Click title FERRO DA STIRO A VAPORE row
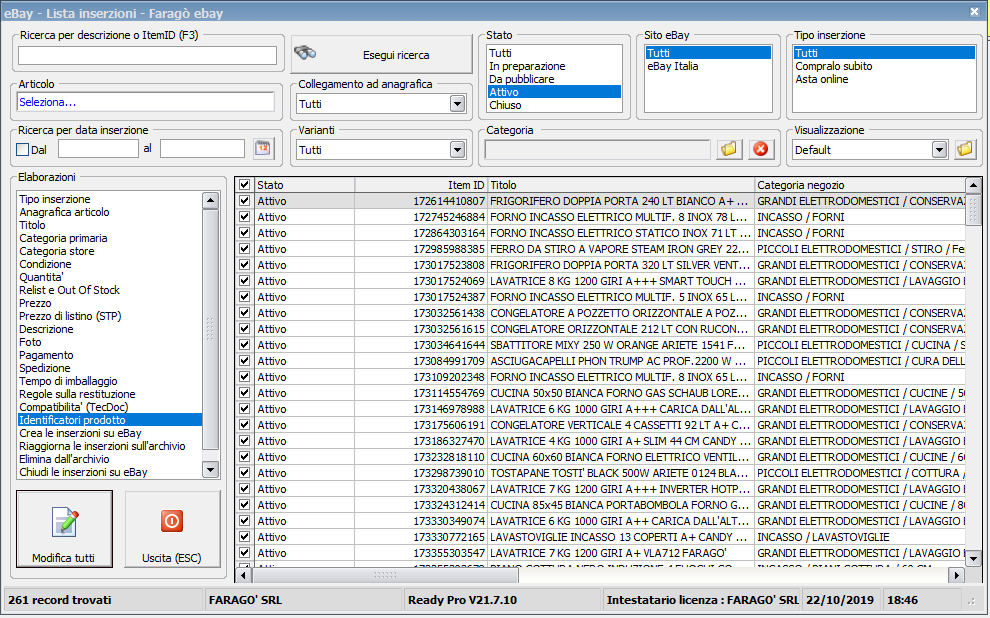 [620, 249]
